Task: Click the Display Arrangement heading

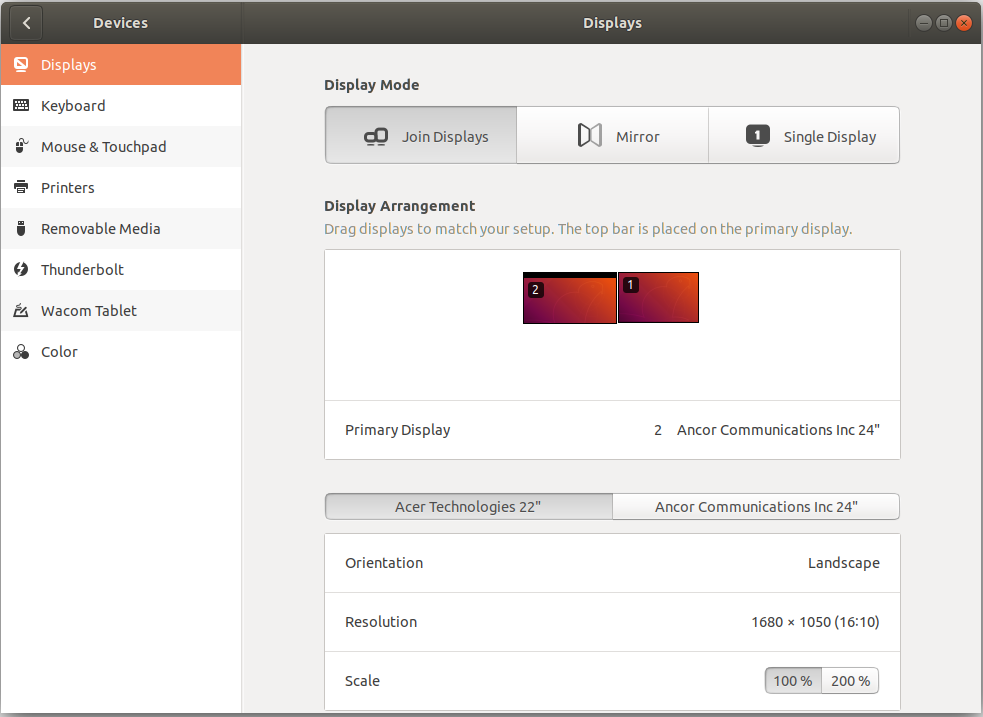Action: point(399,206)
